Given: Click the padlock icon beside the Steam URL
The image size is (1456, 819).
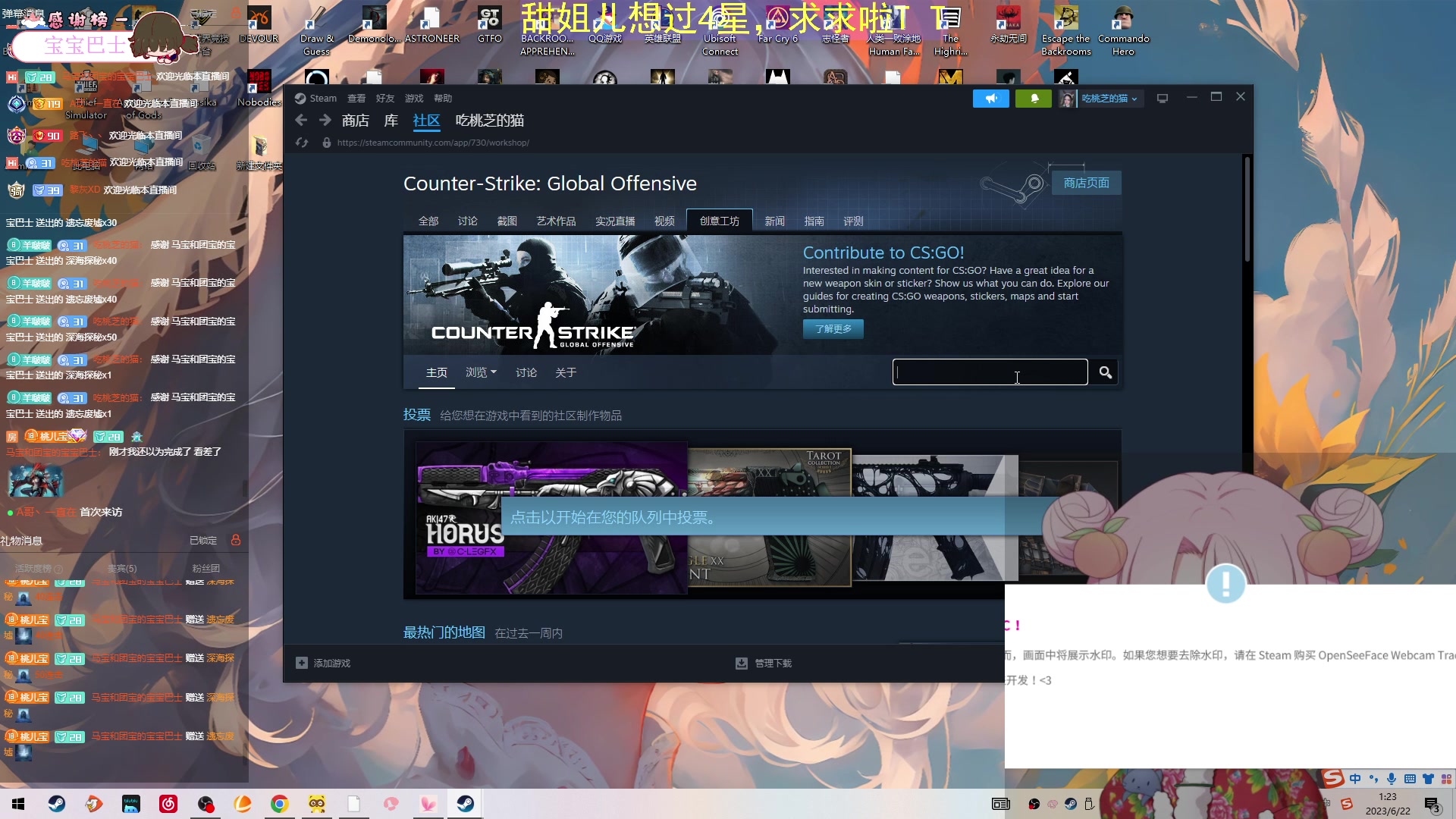Looking at the screenshot, I should [327, 143].
